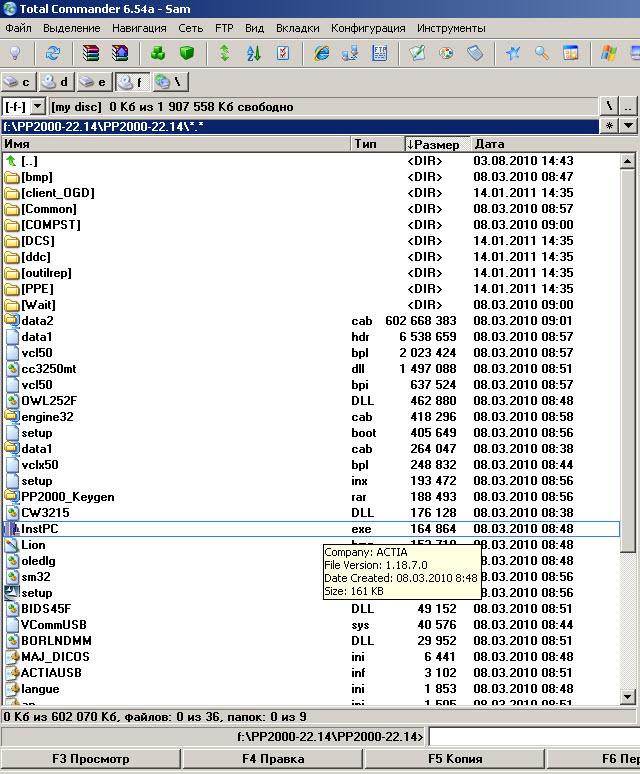Image resolution: width=640 pixels, height=774 pixels.
Task: Open the FTP menu
Action: [x=224, y=28]
